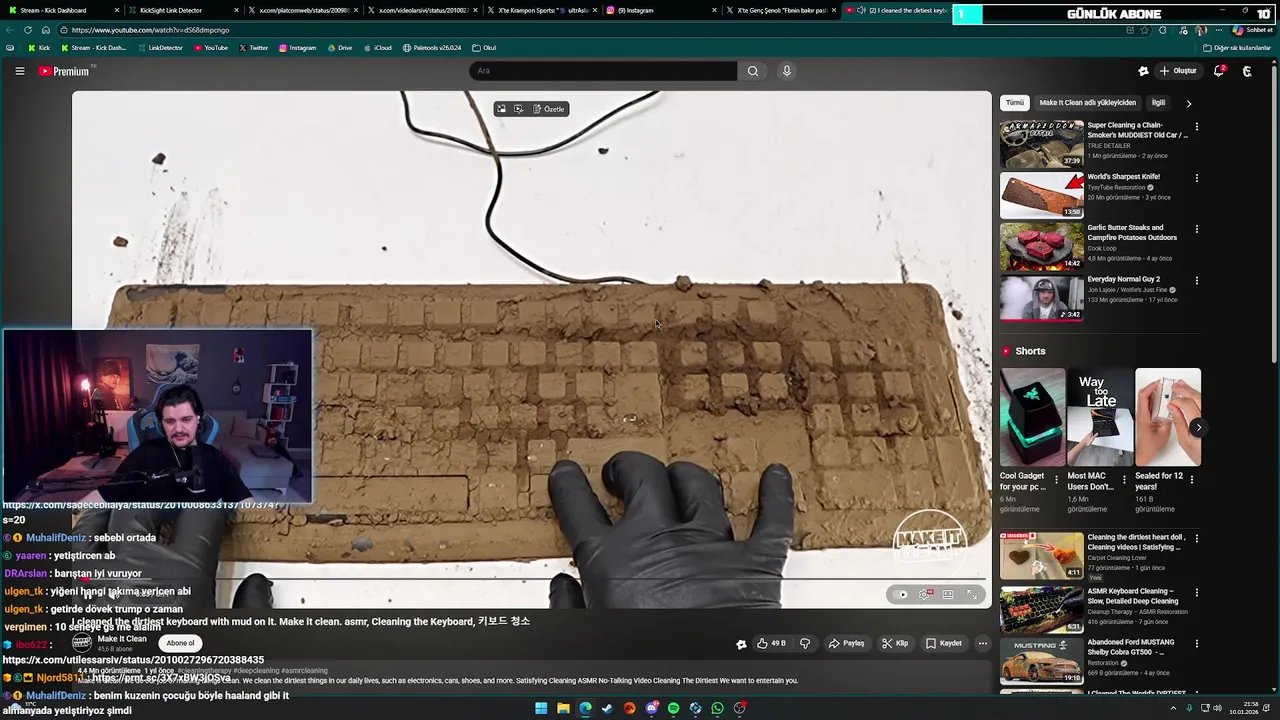Open the YouTube bookmark in bookmarks bar
1280x720 pixels.
pyautogui.click(x=211, y=48)
